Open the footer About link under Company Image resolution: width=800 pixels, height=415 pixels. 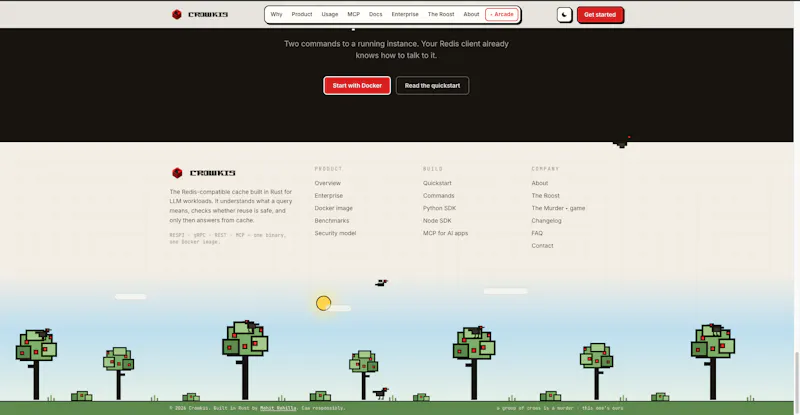click(539, 183)
